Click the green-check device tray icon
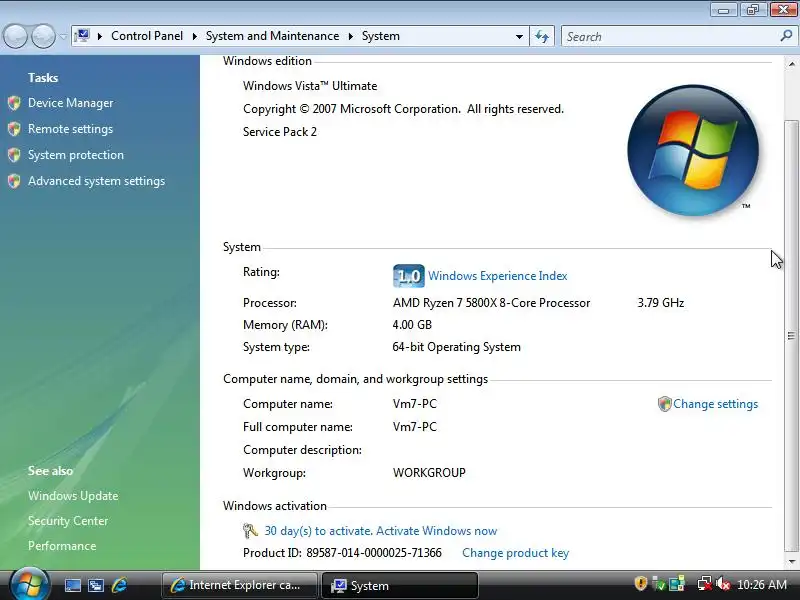Screen dimensions: 800x600 coord(659,584)
